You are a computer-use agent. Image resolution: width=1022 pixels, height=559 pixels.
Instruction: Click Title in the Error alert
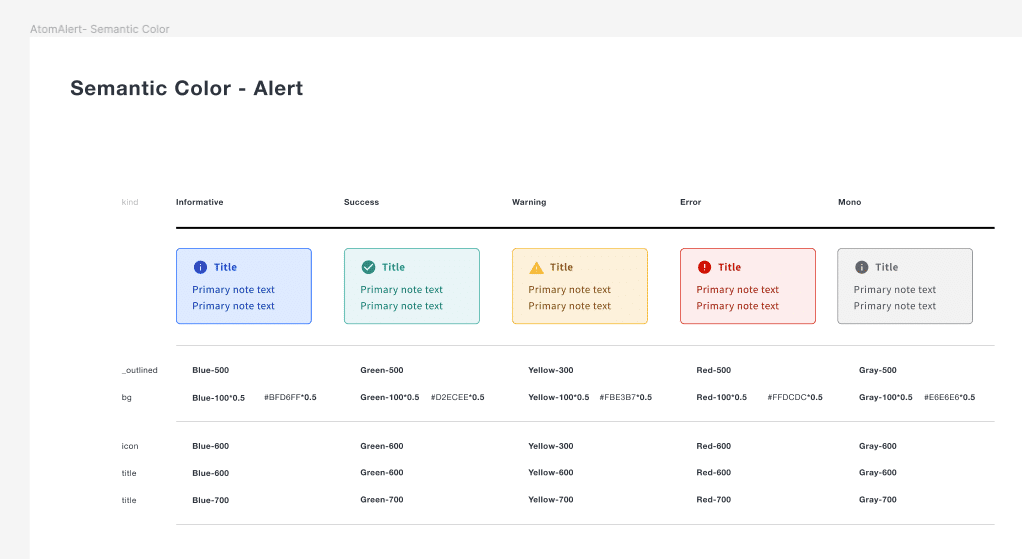729,267
